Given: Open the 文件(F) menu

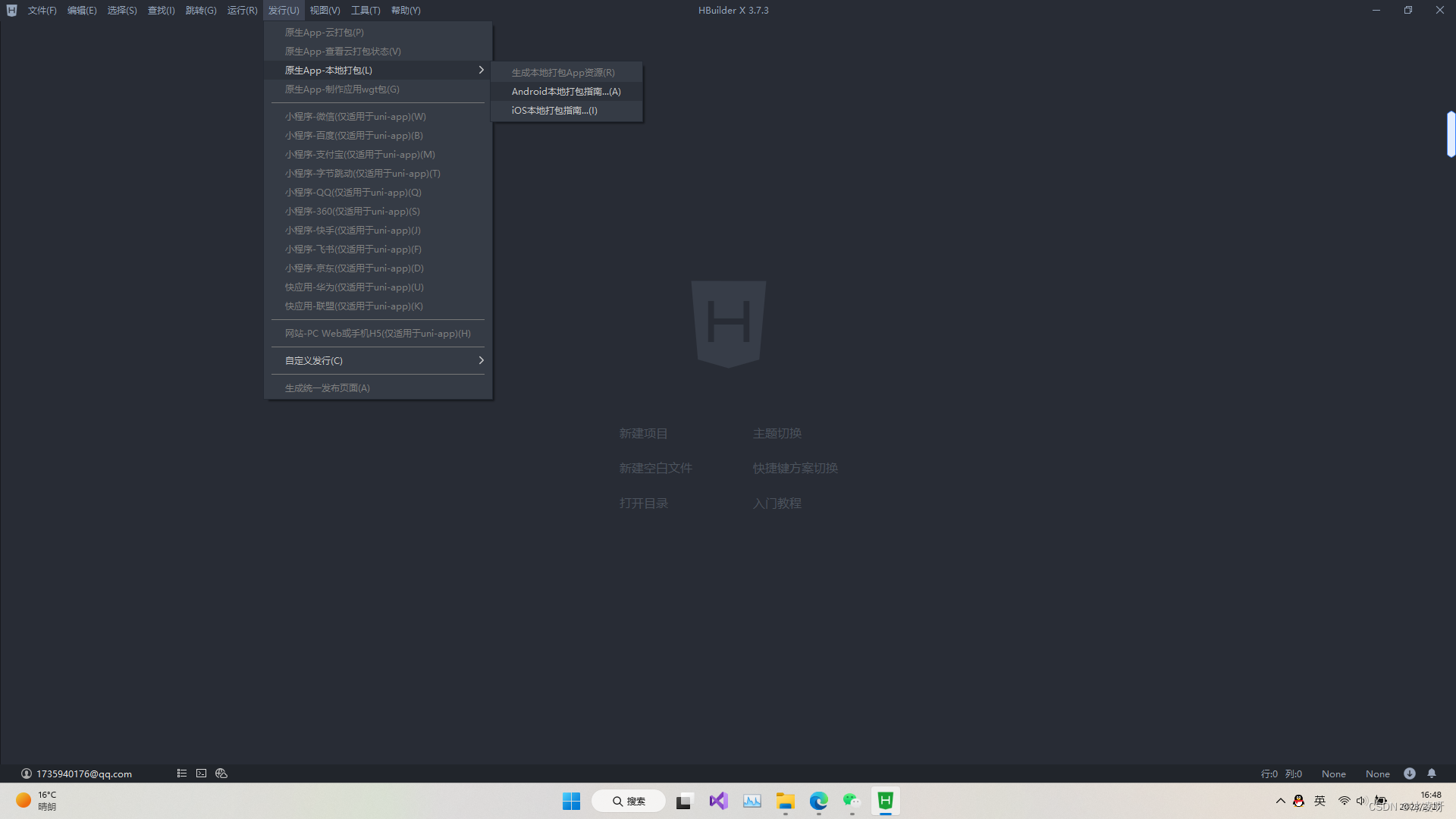Looking at the screenshot, I should click(42, 11).
